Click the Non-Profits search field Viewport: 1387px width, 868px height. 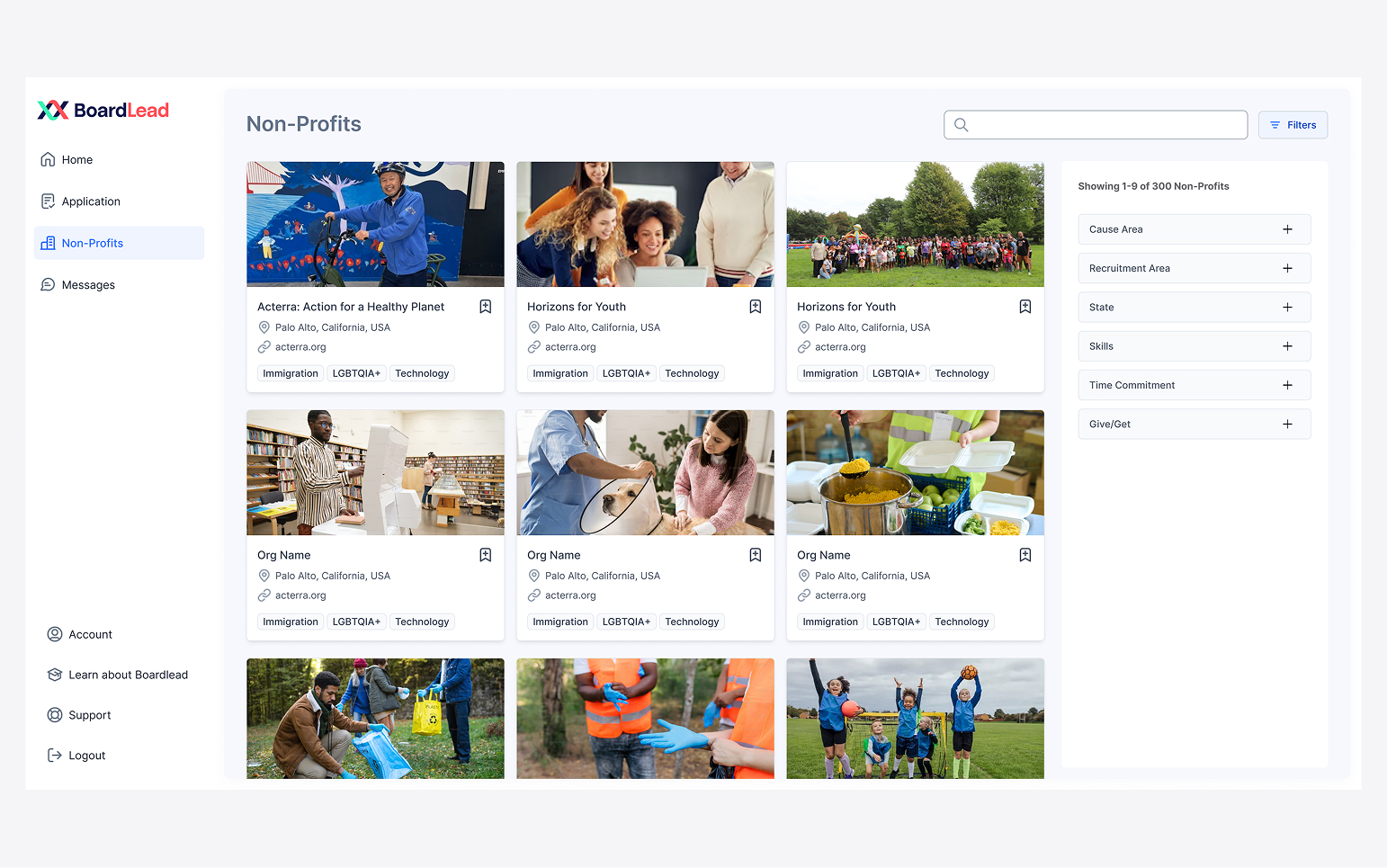point(1106,125)
